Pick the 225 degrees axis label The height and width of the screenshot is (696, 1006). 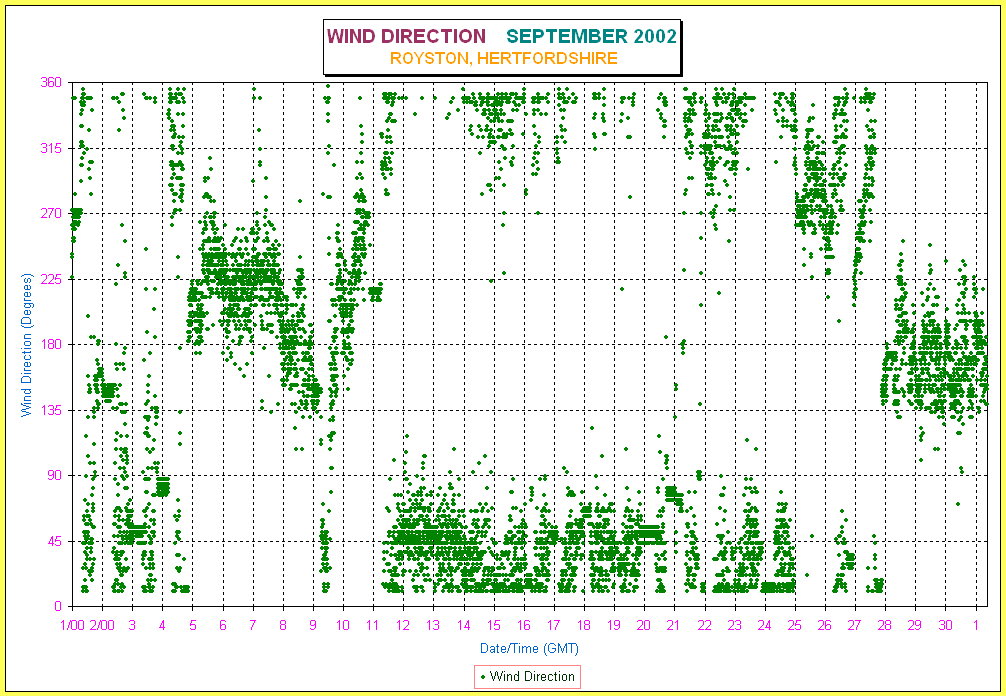click(x=51, y=279)
